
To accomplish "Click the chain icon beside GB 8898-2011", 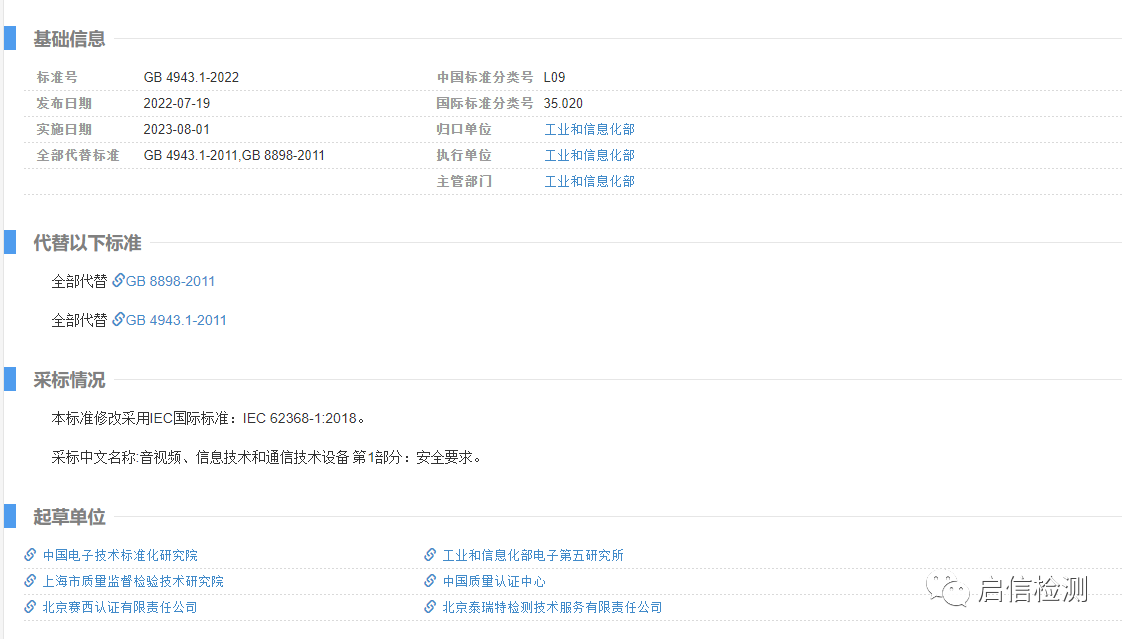I will point(118,281).
